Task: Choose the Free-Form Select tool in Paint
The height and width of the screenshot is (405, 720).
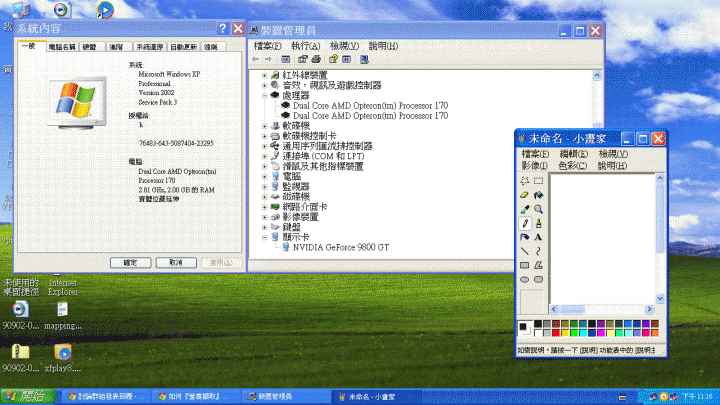Action: (525, 181)
